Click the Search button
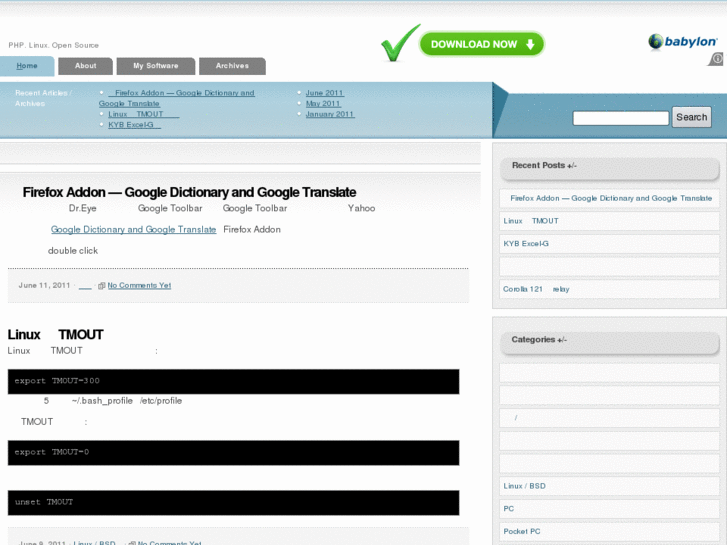The image size is (727, 545). pyautogui.click(x=691, y=117)
